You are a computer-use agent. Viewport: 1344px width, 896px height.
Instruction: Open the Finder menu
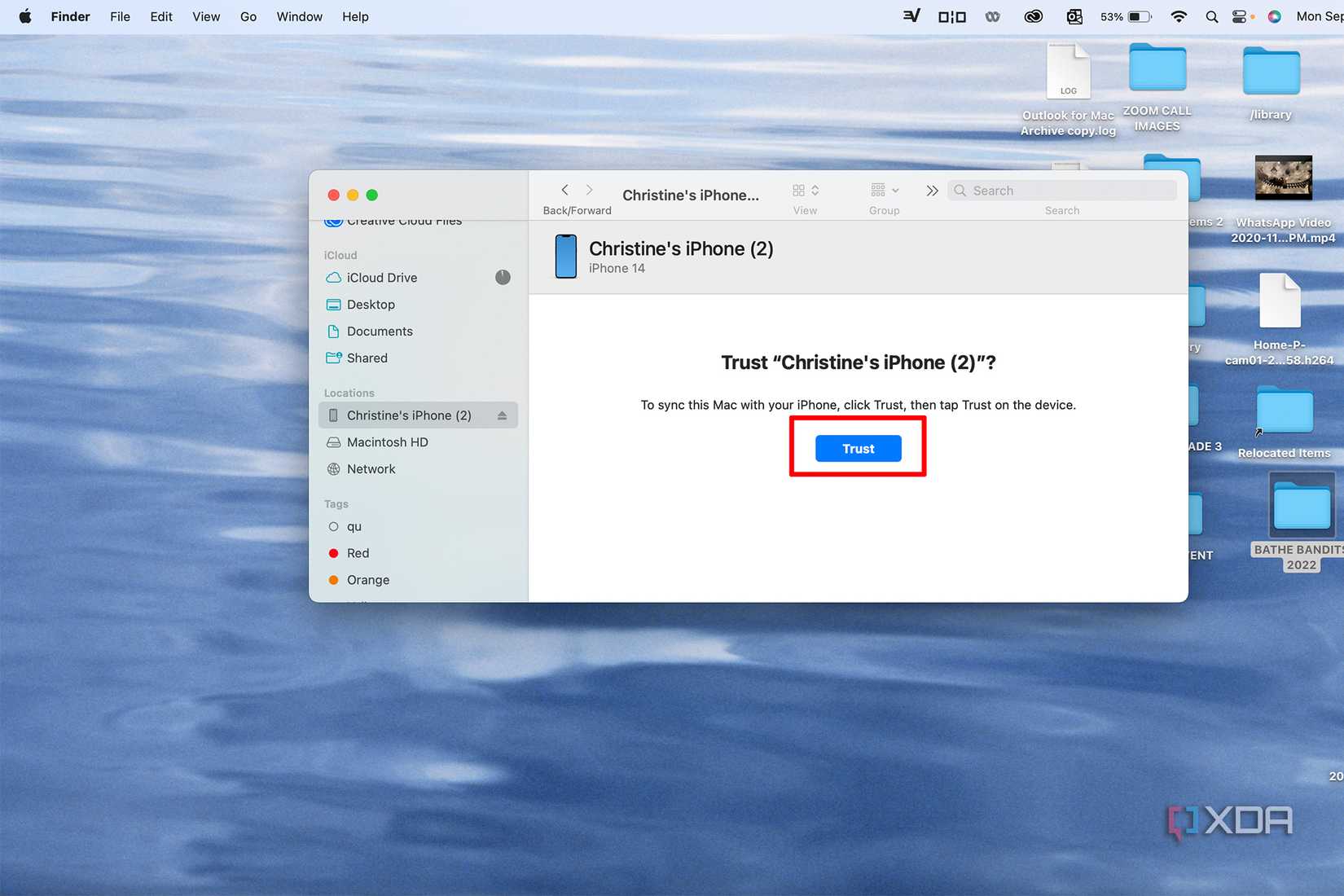(x=70, y=16)
